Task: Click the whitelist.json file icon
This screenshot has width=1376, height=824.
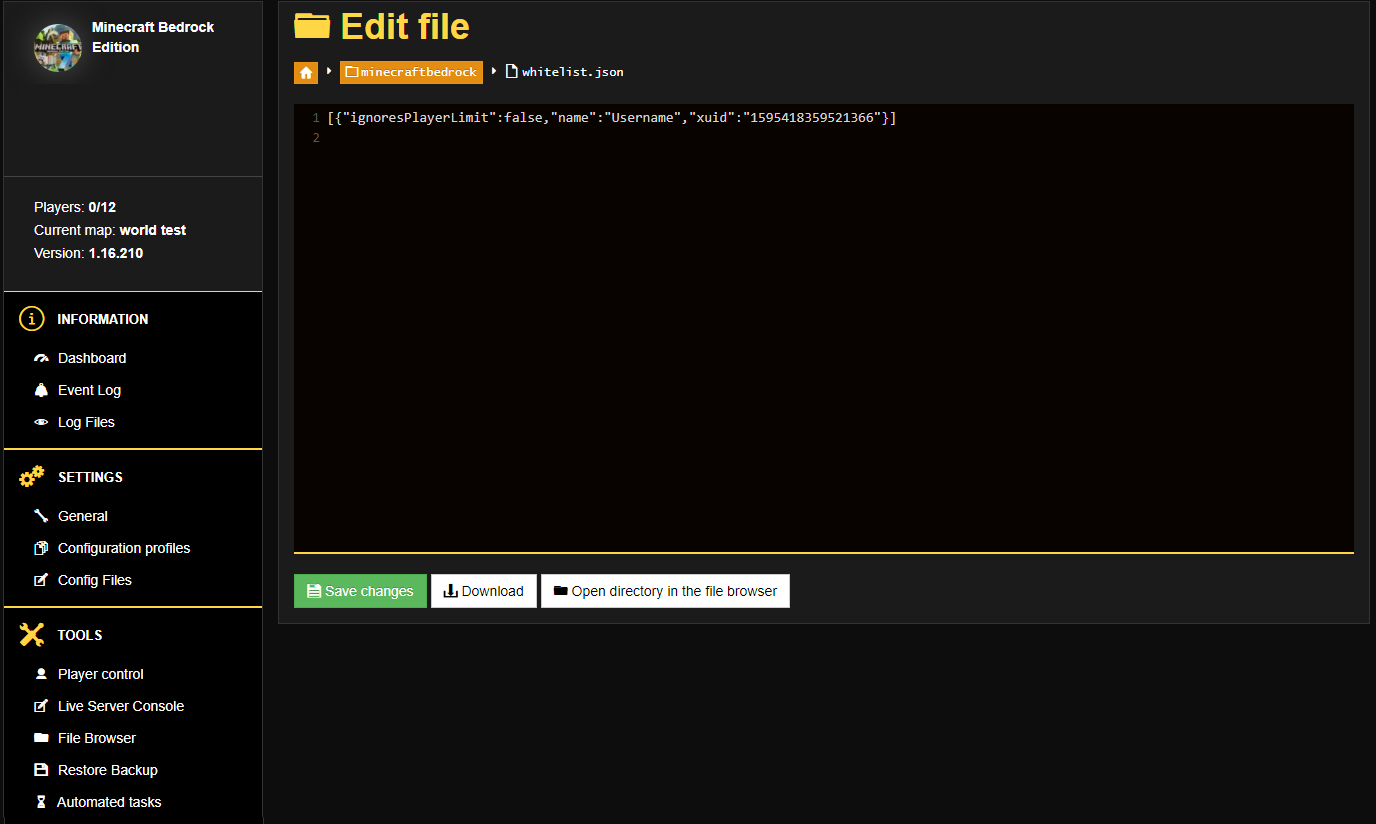Action: 511,71
